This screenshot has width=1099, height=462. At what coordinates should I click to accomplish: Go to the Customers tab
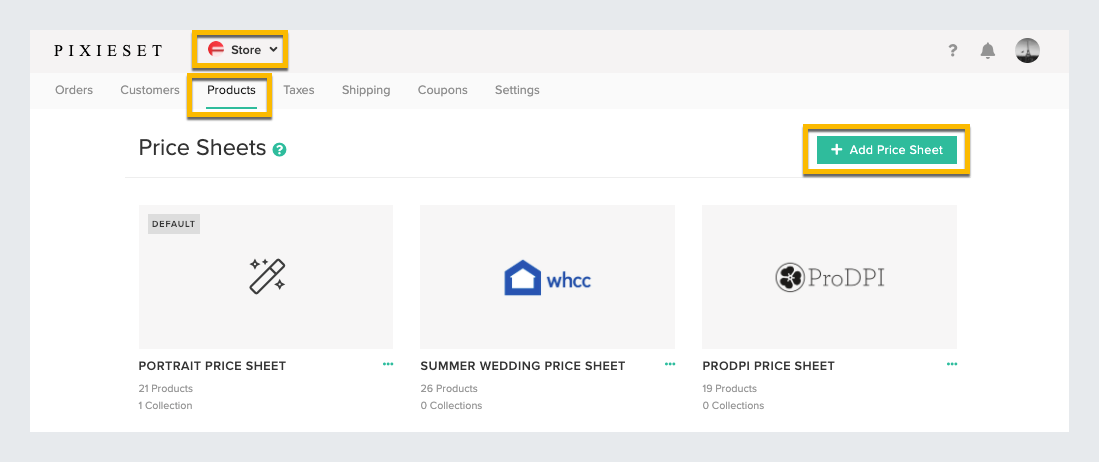point(150,90)
